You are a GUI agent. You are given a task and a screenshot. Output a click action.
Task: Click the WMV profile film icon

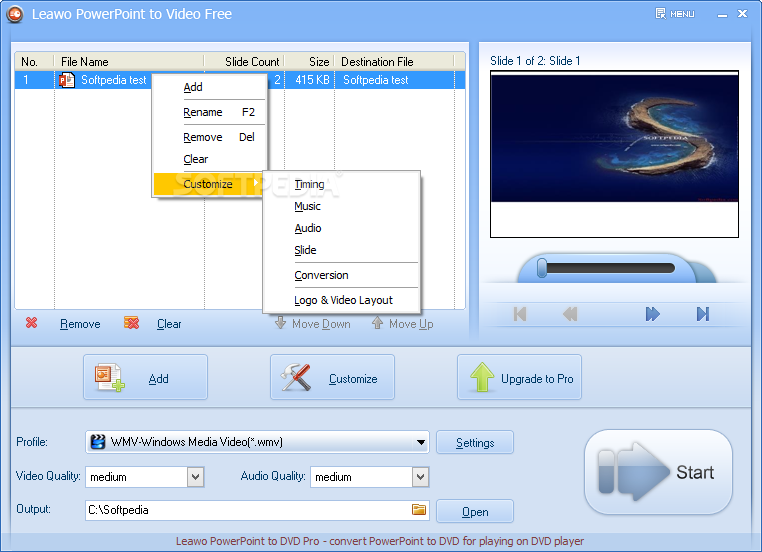click(98, 442)
